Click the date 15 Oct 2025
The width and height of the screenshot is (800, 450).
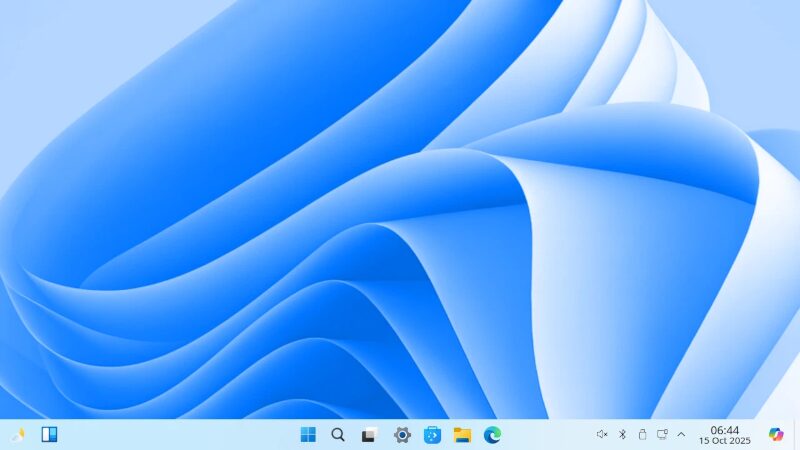(724, 440)
